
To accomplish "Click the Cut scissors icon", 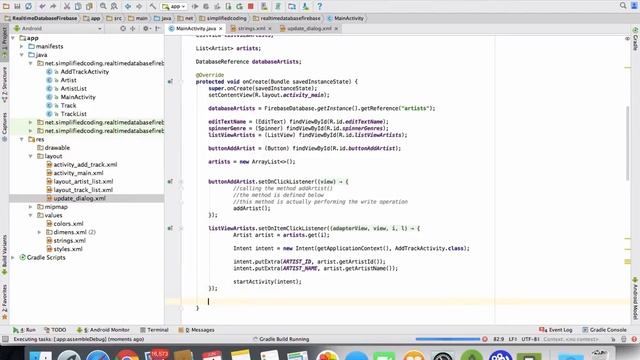I will pos(67,6).
